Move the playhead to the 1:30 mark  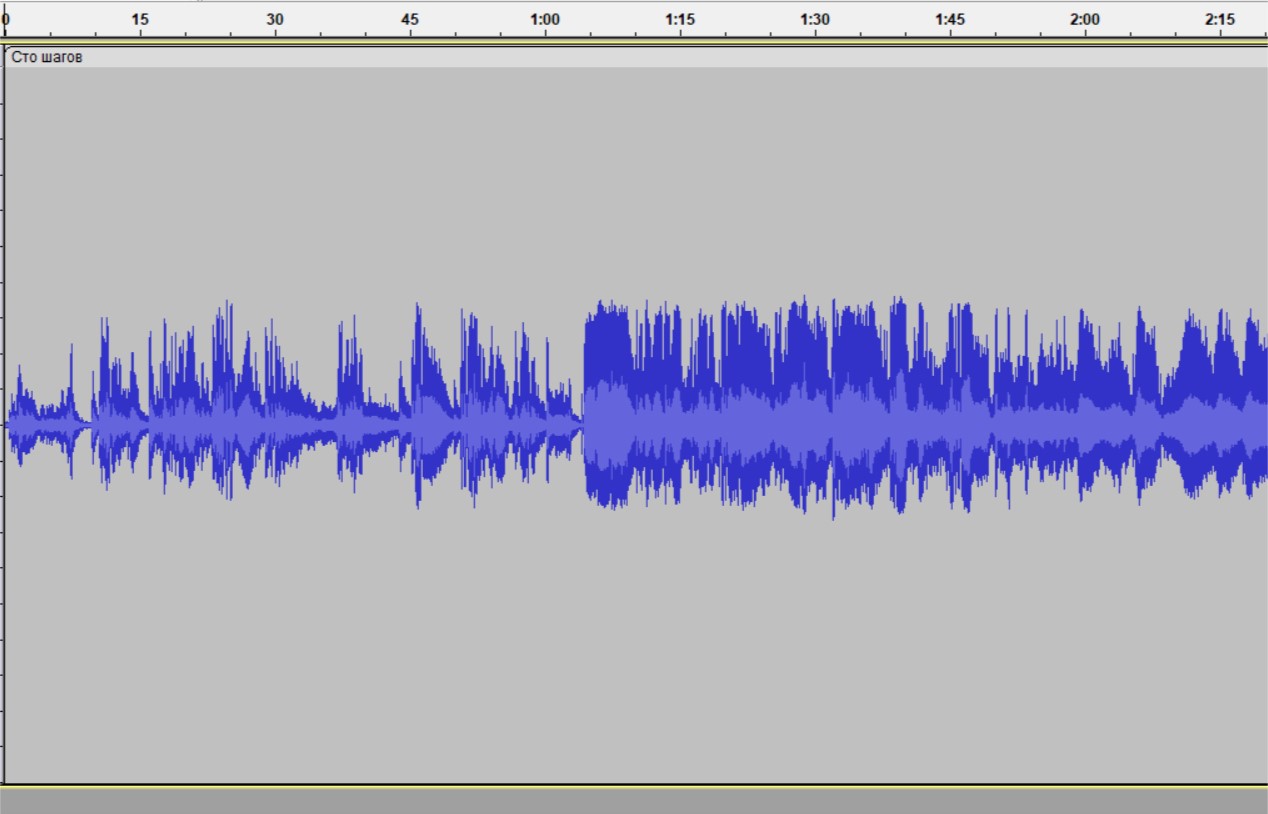click(x=815, y=19)
